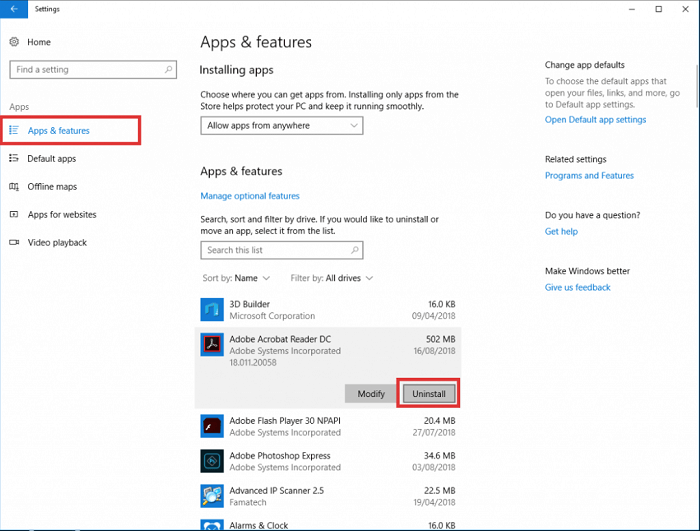Click the 20.4 MB size value
Viewport: 700px width, 531px height.
[439, 421]
